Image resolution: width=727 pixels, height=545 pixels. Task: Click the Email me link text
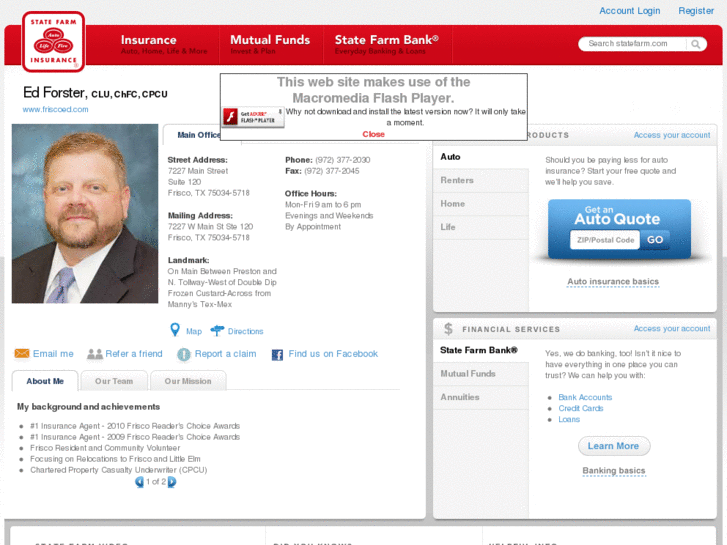point(53,354)
